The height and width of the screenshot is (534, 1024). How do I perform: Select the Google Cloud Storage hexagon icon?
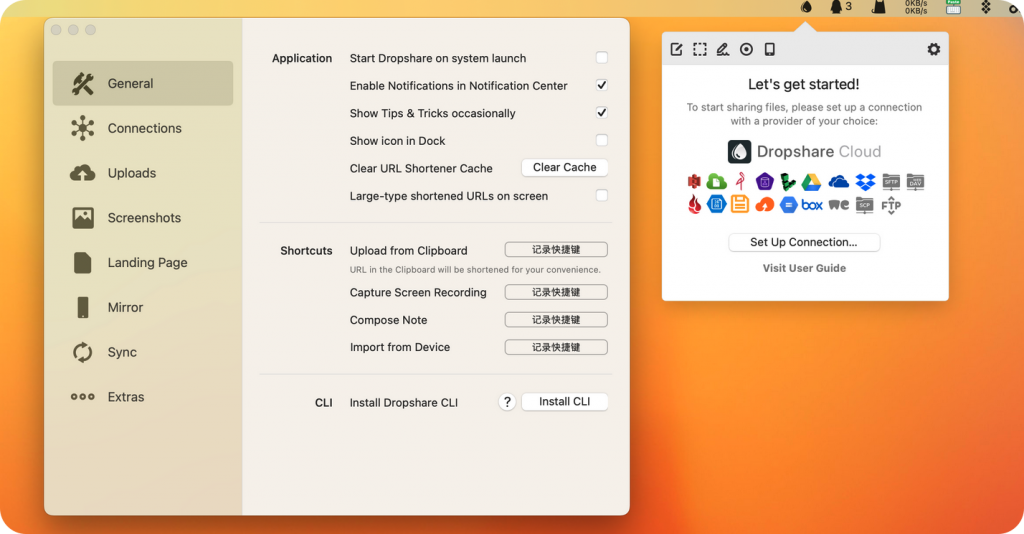point(789,205)
